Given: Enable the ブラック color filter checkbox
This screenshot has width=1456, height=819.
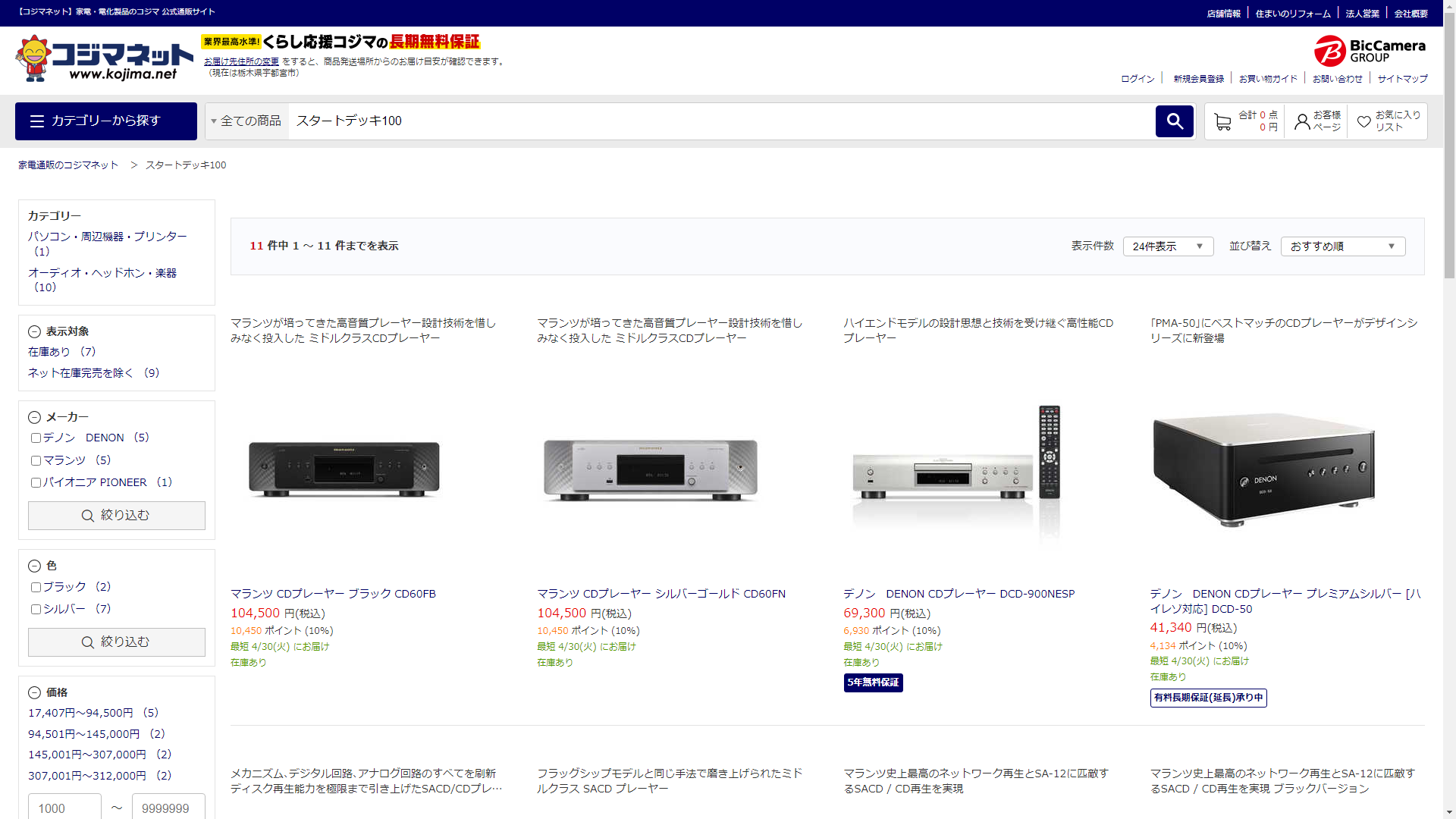Looking at the screenshot, I should 36,587.
